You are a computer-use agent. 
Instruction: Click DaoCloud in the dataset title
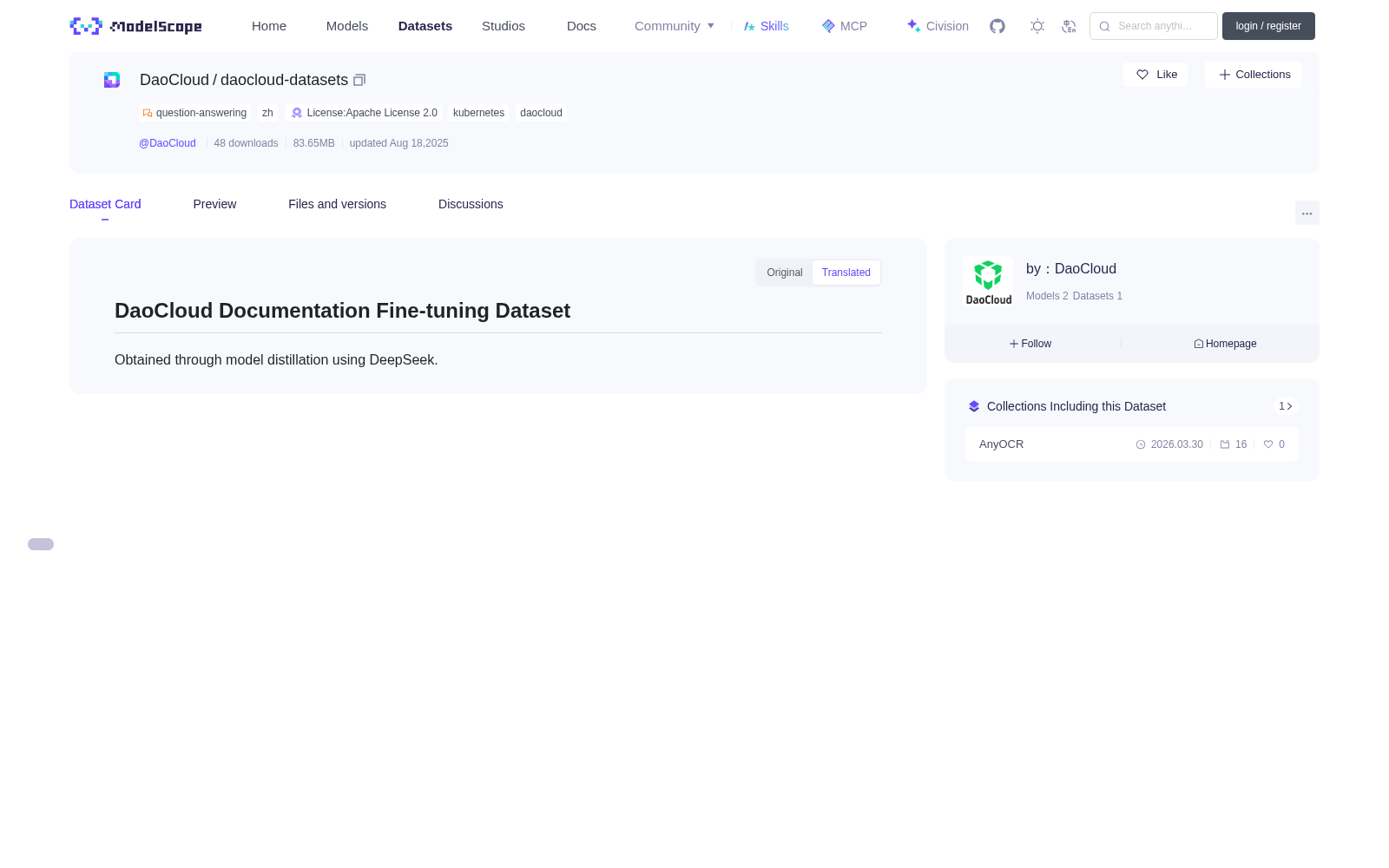pyautogui.click(x=174, y=80)
